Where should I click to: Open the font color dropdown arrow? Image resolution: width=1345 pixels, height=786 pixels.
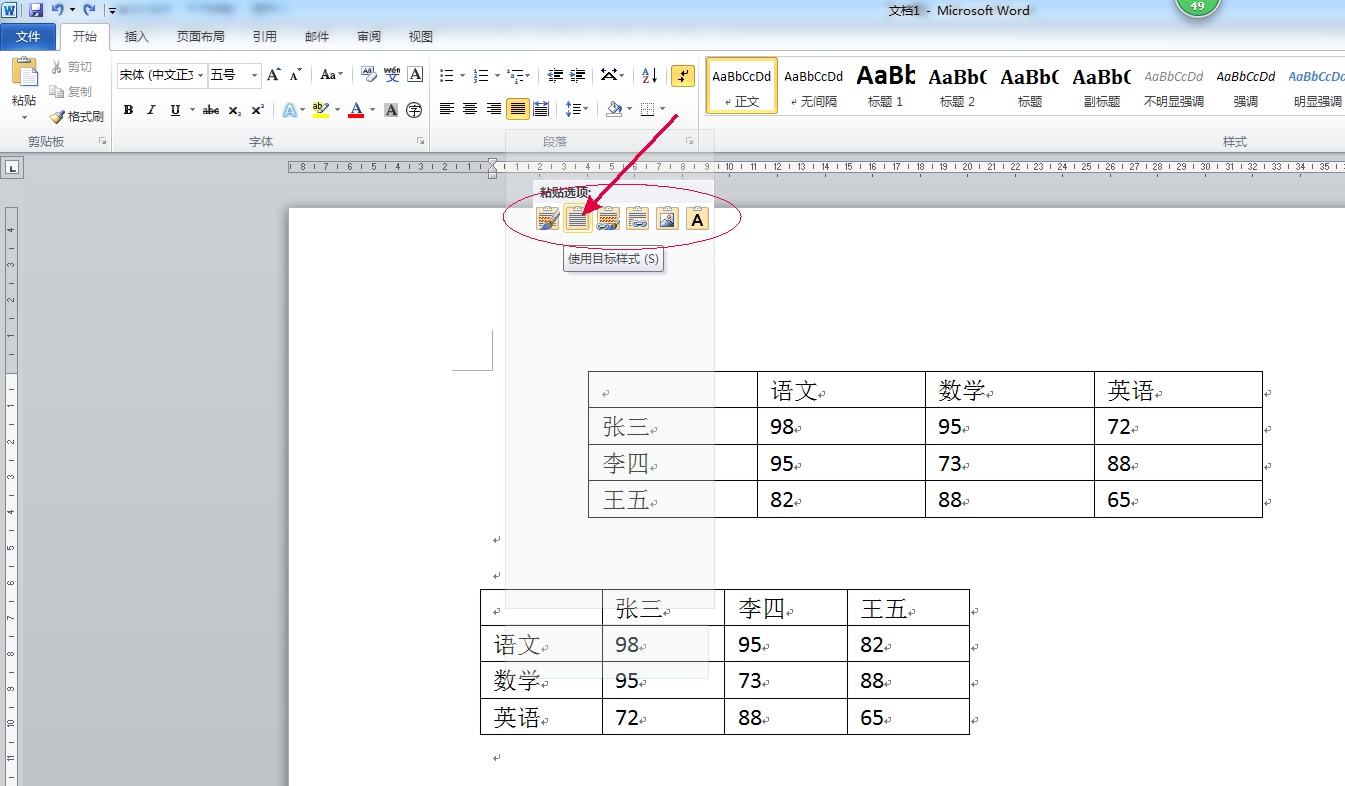pos(372,110)
